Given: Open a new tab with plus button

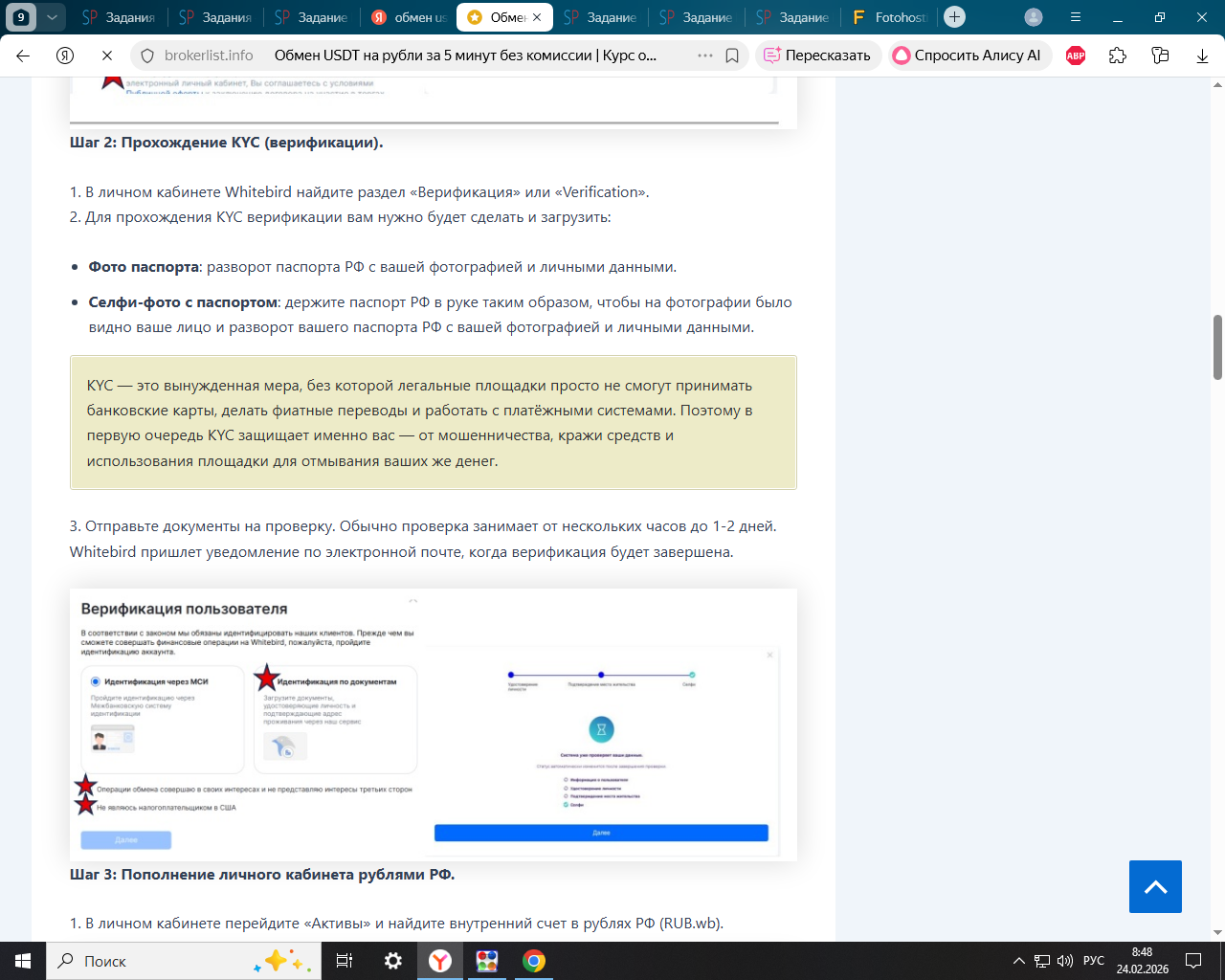Looking at the screenshot, I should click(954, 17).
